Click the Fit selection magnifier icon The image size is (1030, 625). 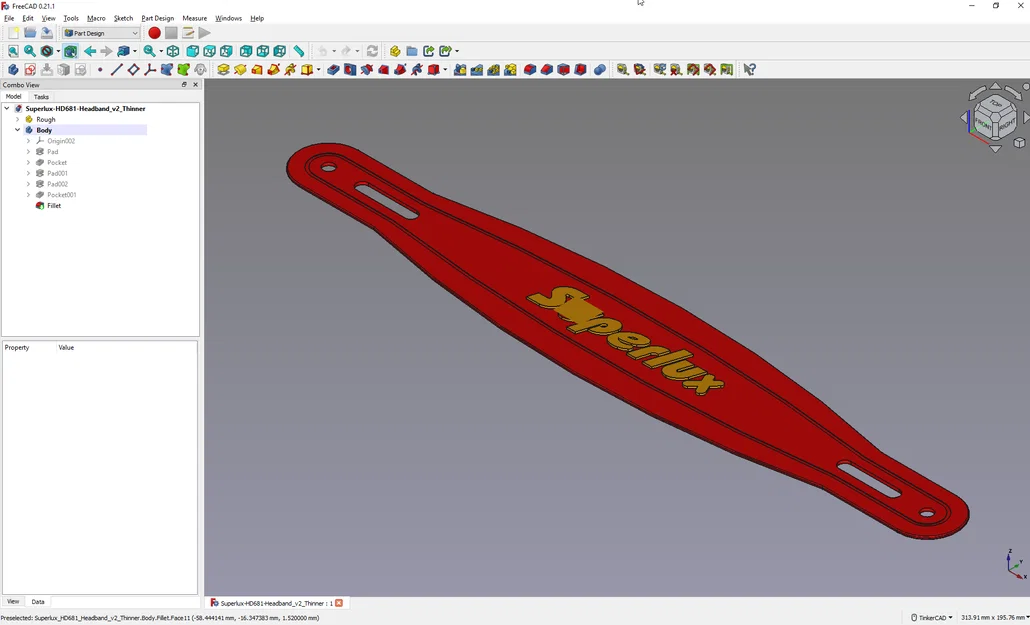point(30,51)
